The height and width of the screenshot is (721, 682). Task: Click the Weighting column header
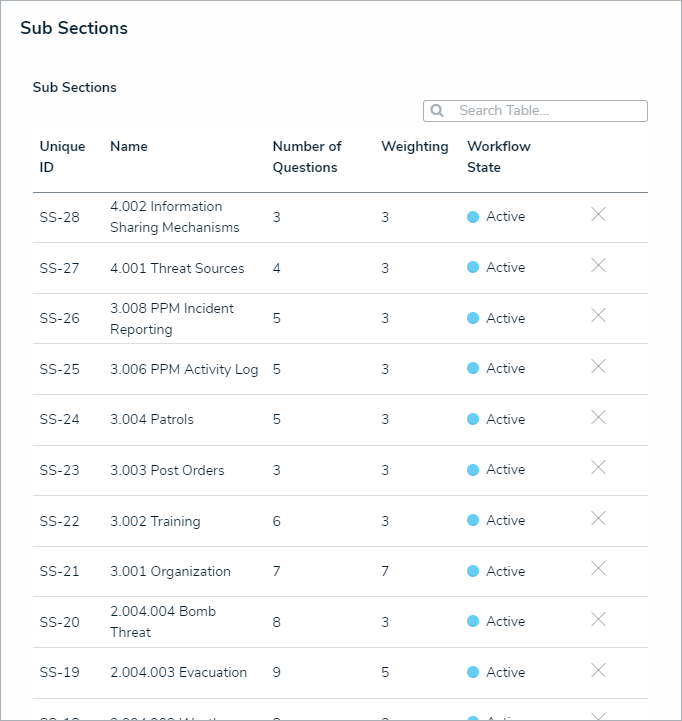[414, 146]
